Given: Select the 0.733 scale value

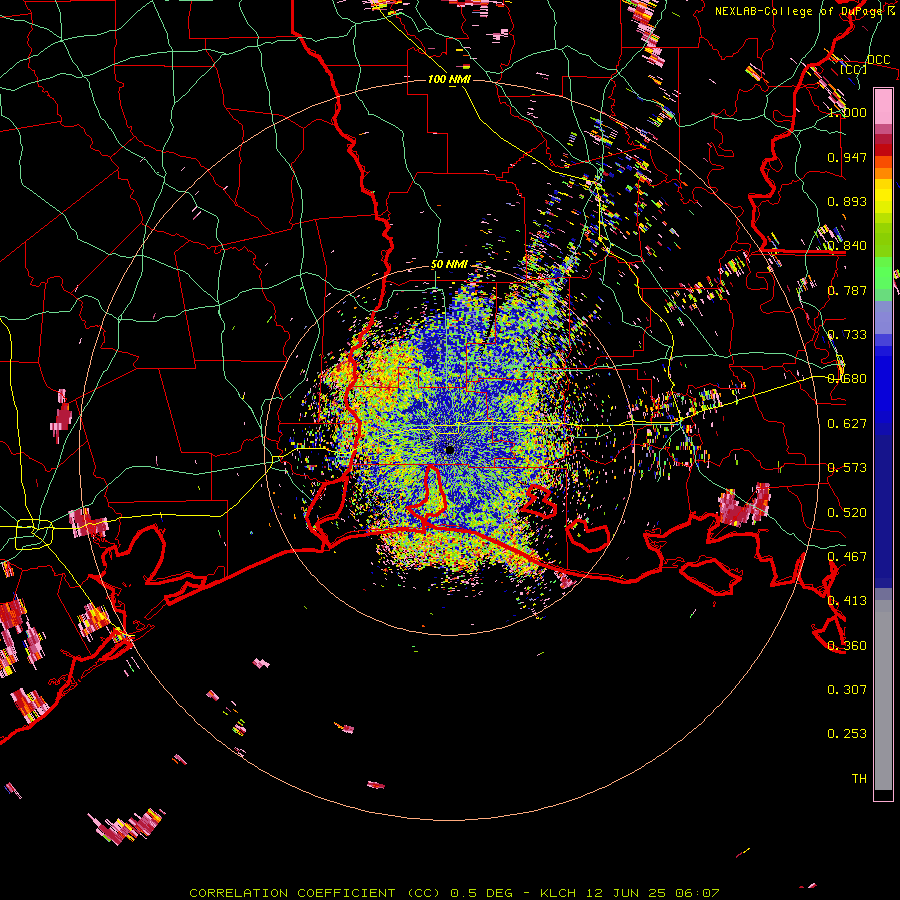Looking at the screenshot, I should pyautogui.click(x=847, y=335).
